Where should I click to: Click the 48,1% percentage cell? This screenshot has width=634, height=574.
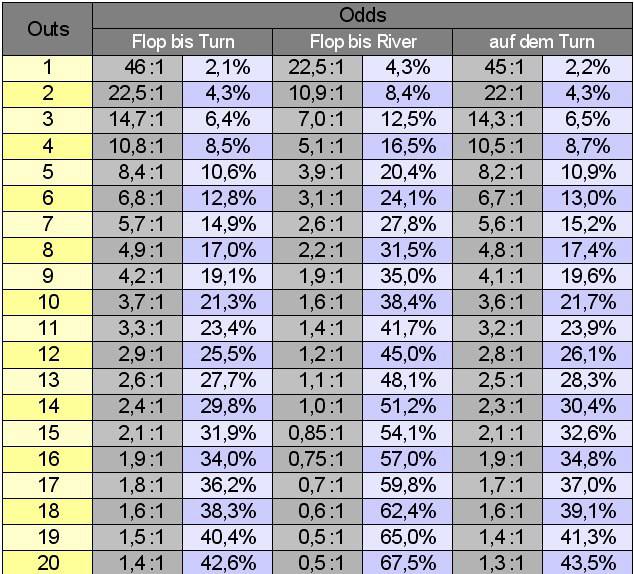pyautogui.click(x=408, y=381)
